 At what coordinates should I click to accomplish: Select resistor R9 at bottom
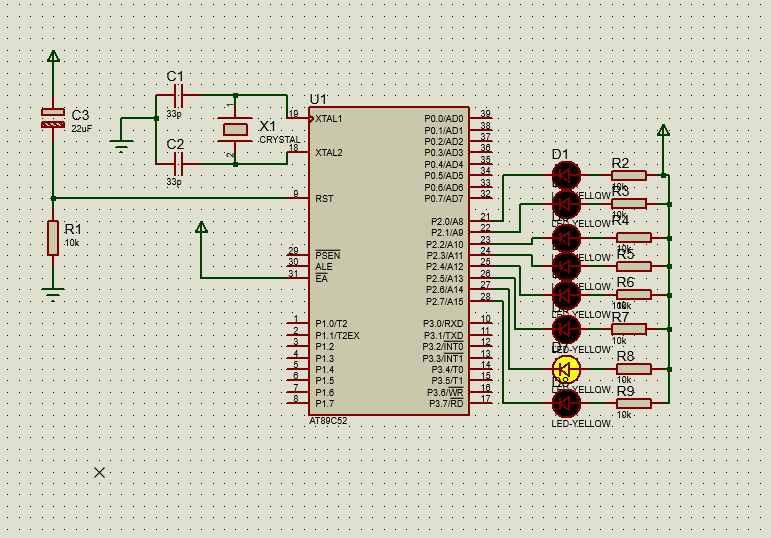(634, 403)
